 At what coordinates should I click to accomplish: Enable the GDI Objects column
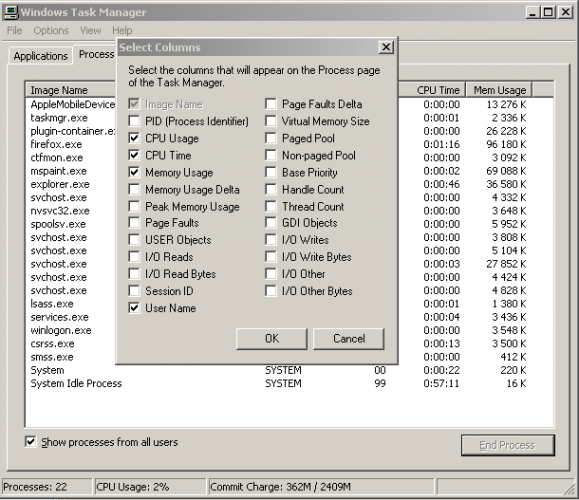(271, 223)
